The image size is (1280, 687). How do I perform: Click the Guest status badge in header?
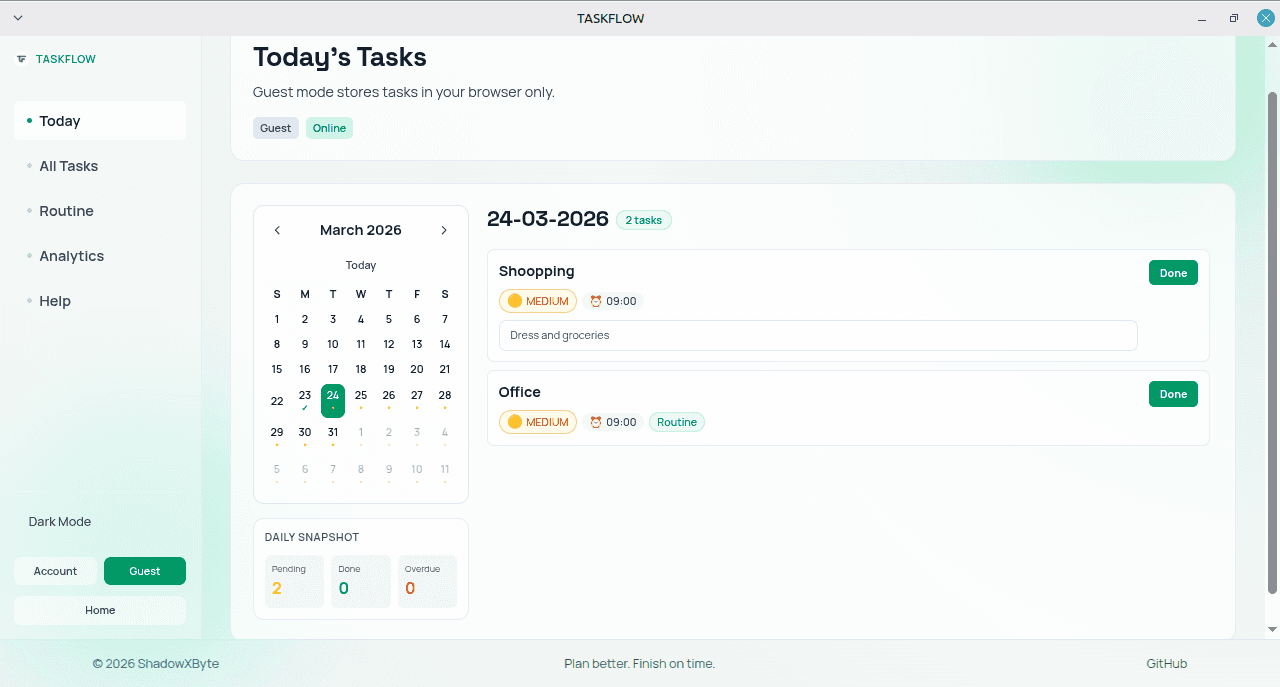(276, 128)
